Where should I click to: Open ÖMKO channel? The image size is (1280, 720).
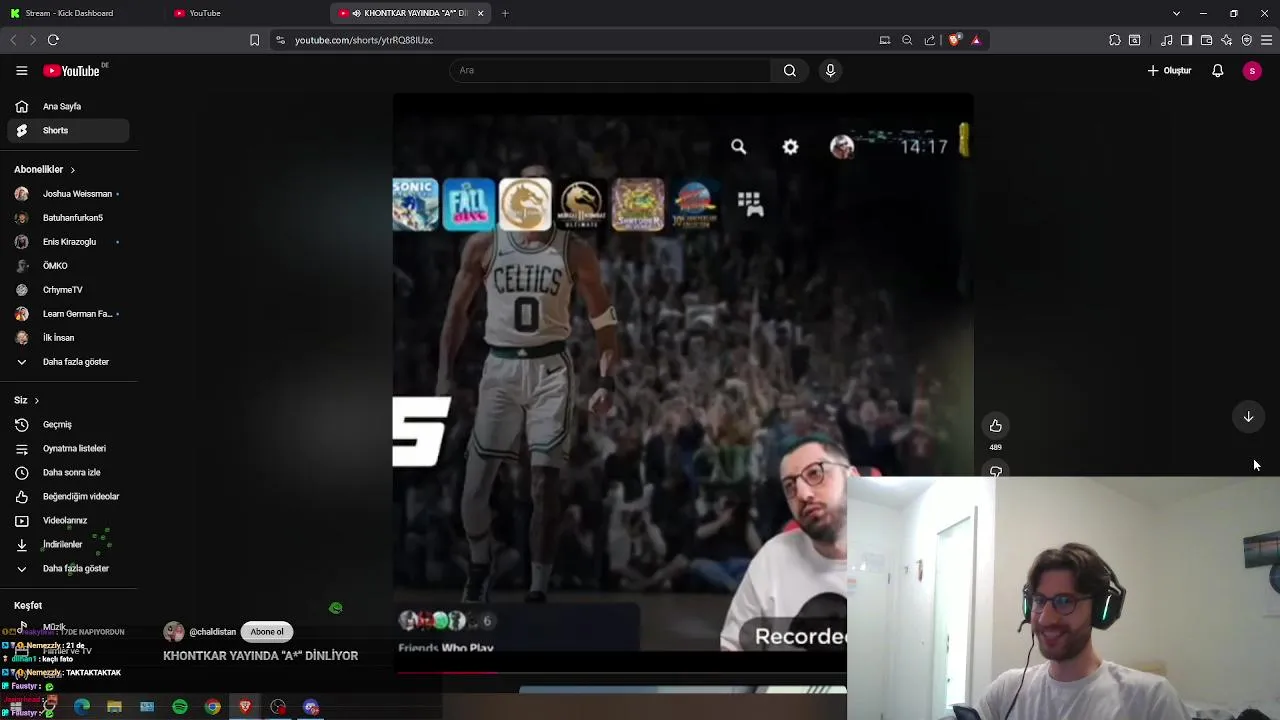[x=68, y=266]
